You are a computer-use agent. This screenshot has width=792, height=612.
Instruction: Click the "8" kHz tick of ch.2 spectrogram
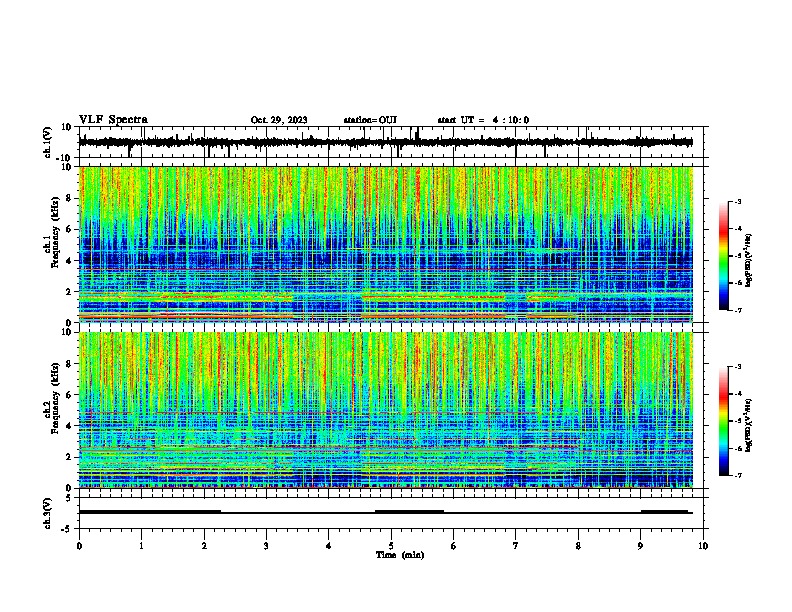pyautogui.click(x=70, y=364)
